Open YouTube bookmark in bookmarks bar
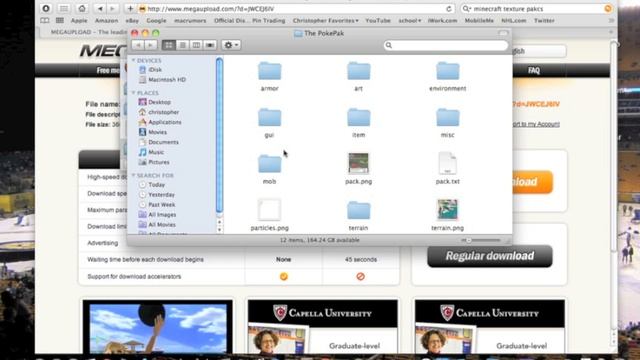 (x=378, y=20)
